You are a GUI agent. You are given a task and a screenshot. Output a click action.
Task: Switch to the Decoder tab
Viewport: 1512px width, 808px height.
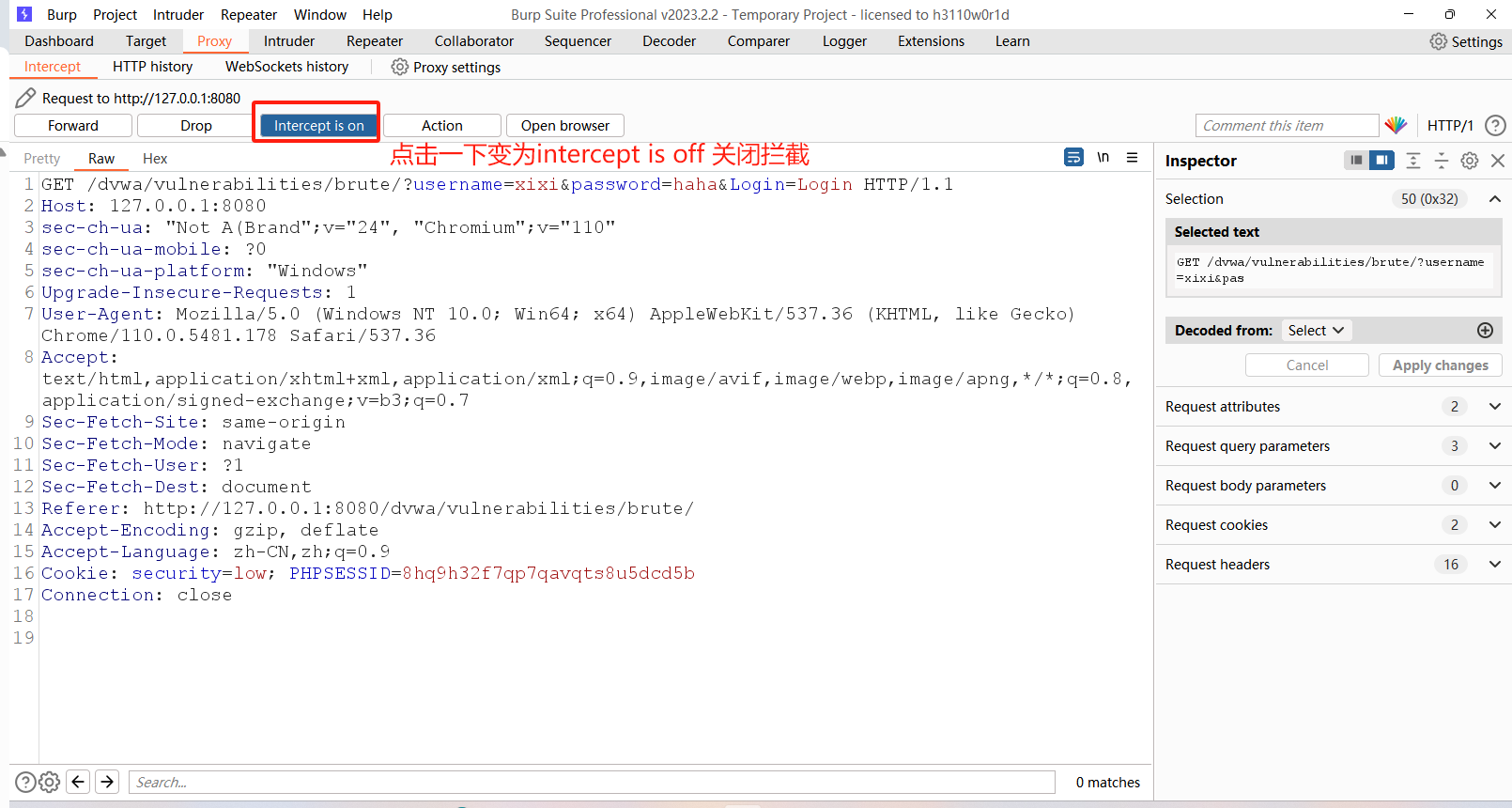tap(669, 41)
